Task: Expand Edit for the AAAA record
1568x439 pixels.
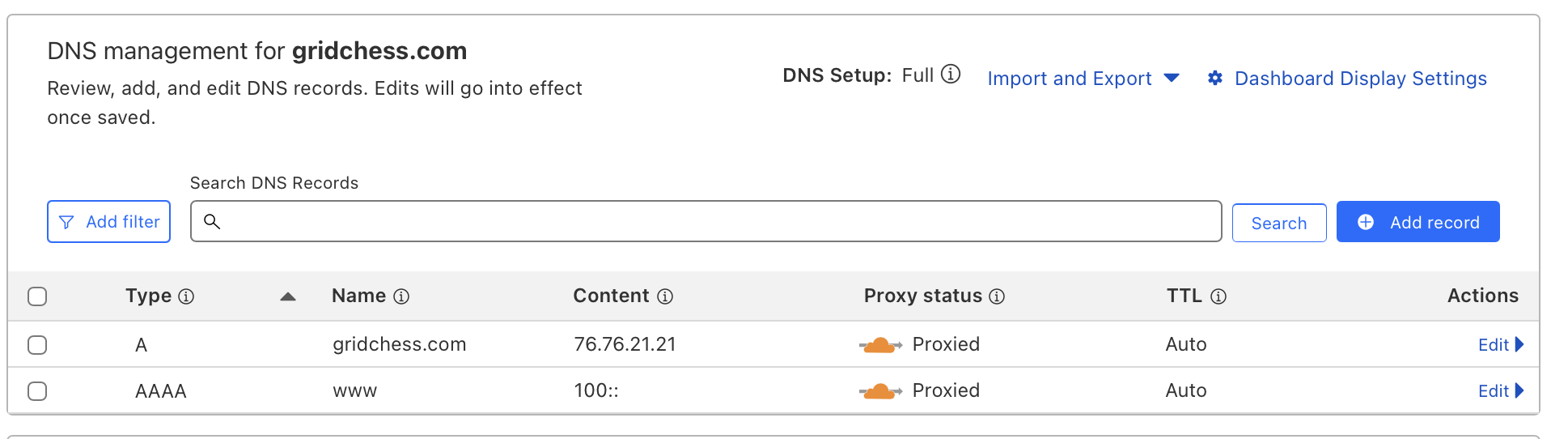Action: [x=1500, y=391]
